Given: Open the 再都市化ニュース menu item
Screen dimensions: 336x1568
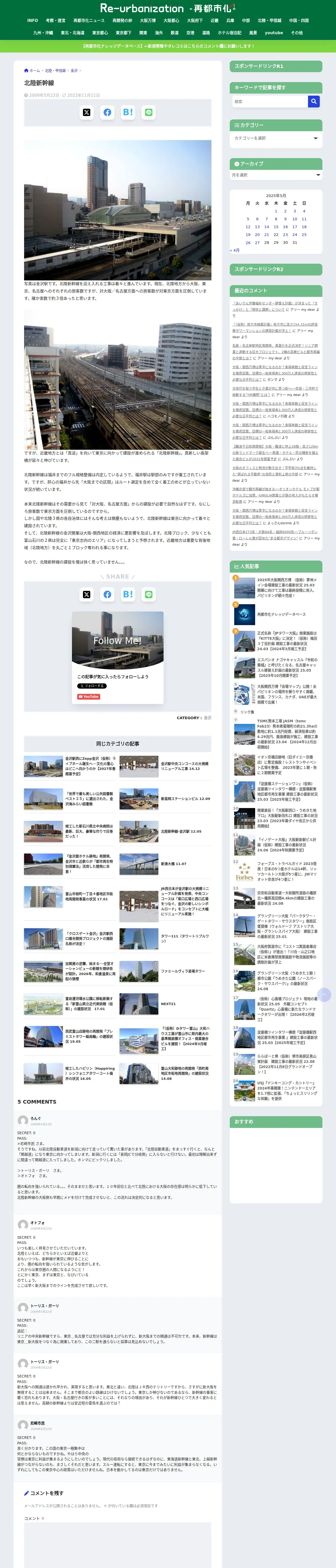Looking at the screenshot, I should pyautogui.click(x=89, y=21).
